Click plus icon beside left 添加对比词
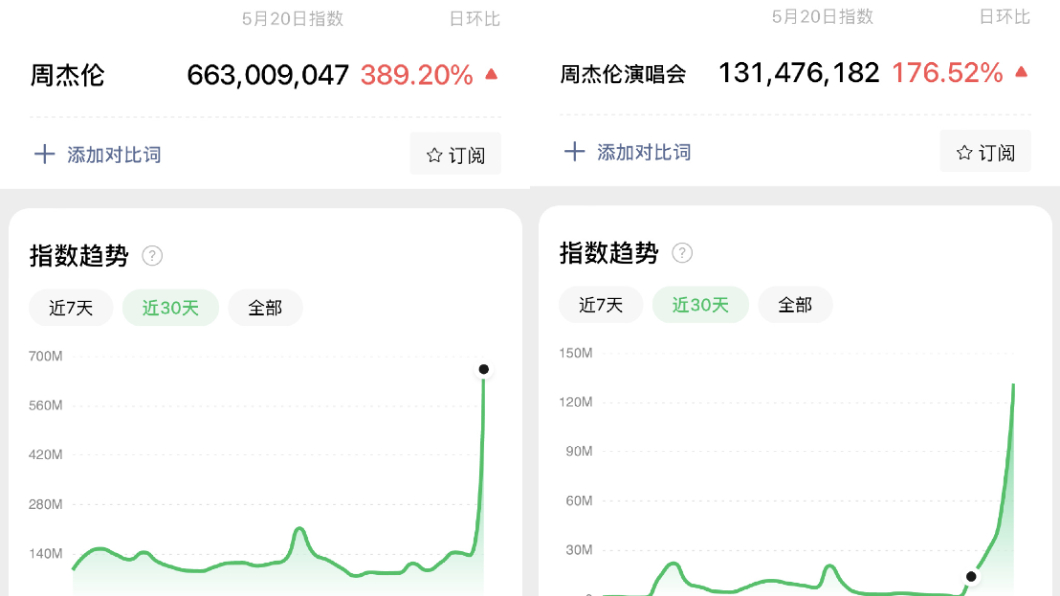The width and height of the screenshot is (1060, 596). tap(45, 154)
